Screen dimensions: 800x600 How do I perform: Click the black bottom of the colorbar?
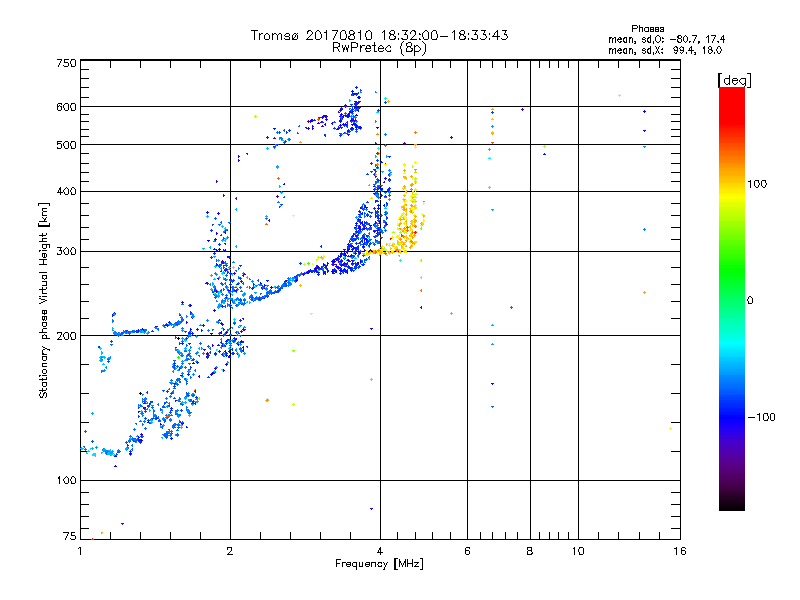click(x=732, y=503)
